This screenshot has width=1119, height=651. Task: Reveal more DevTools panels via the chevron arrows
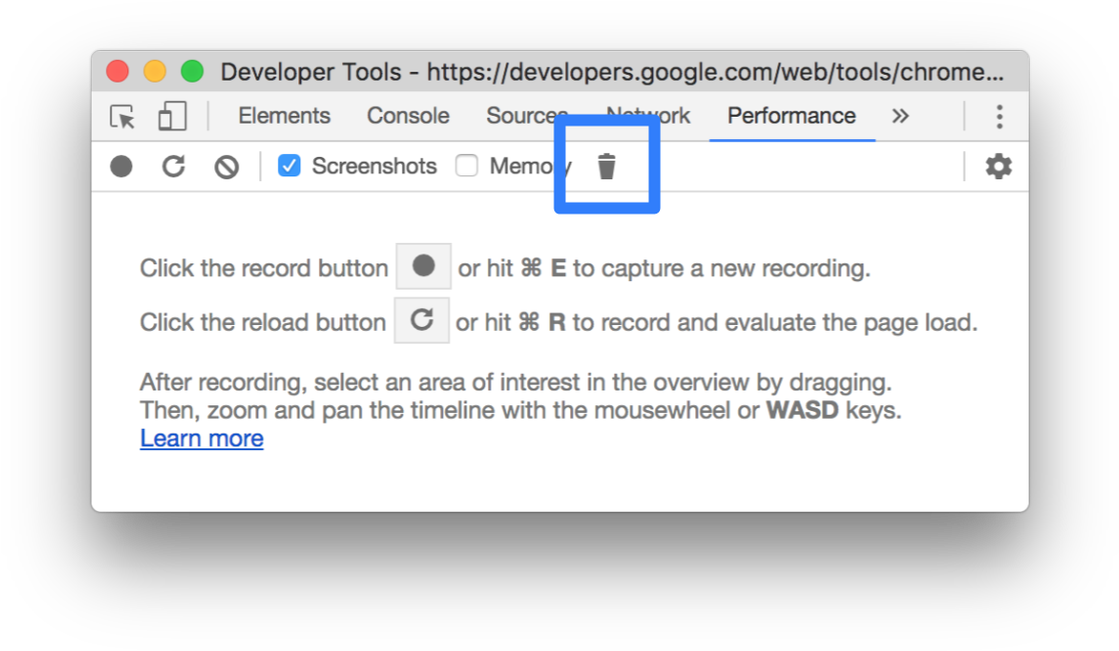[x=900, y=116]
